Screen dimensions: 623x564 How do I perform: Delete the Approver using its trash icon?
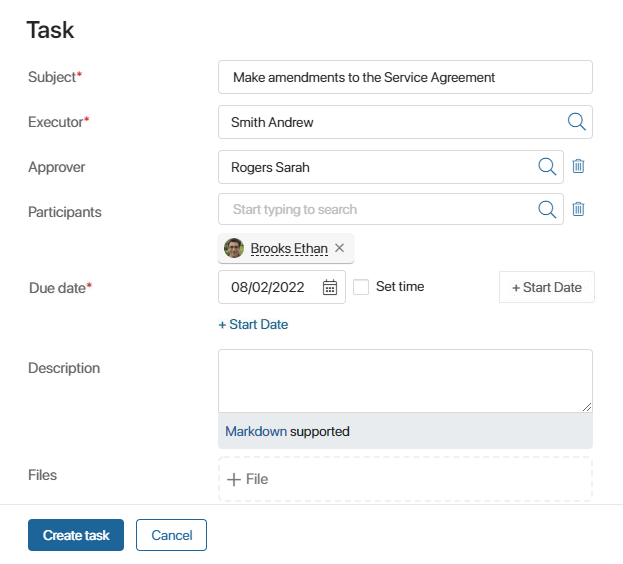pos(578,166)
